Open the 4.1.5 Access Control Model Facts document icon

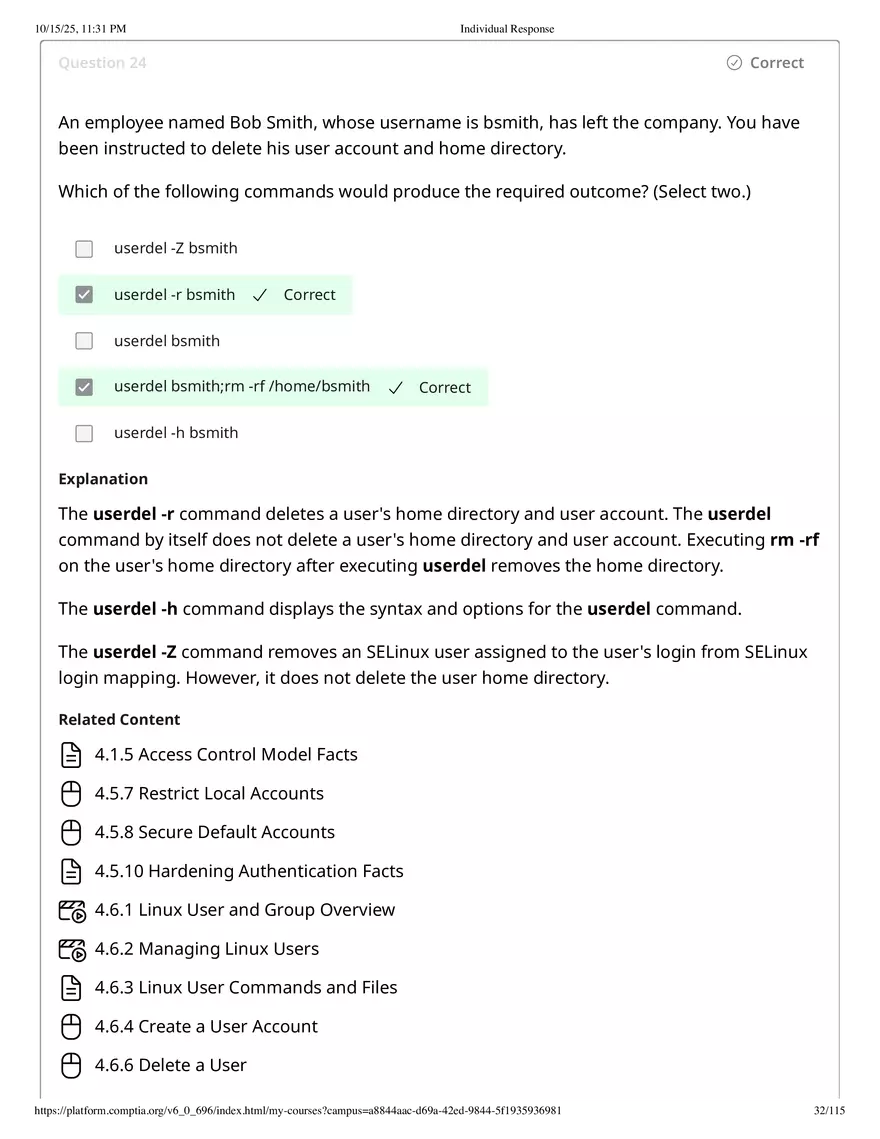pyautogui.click(x=71, y=754)
